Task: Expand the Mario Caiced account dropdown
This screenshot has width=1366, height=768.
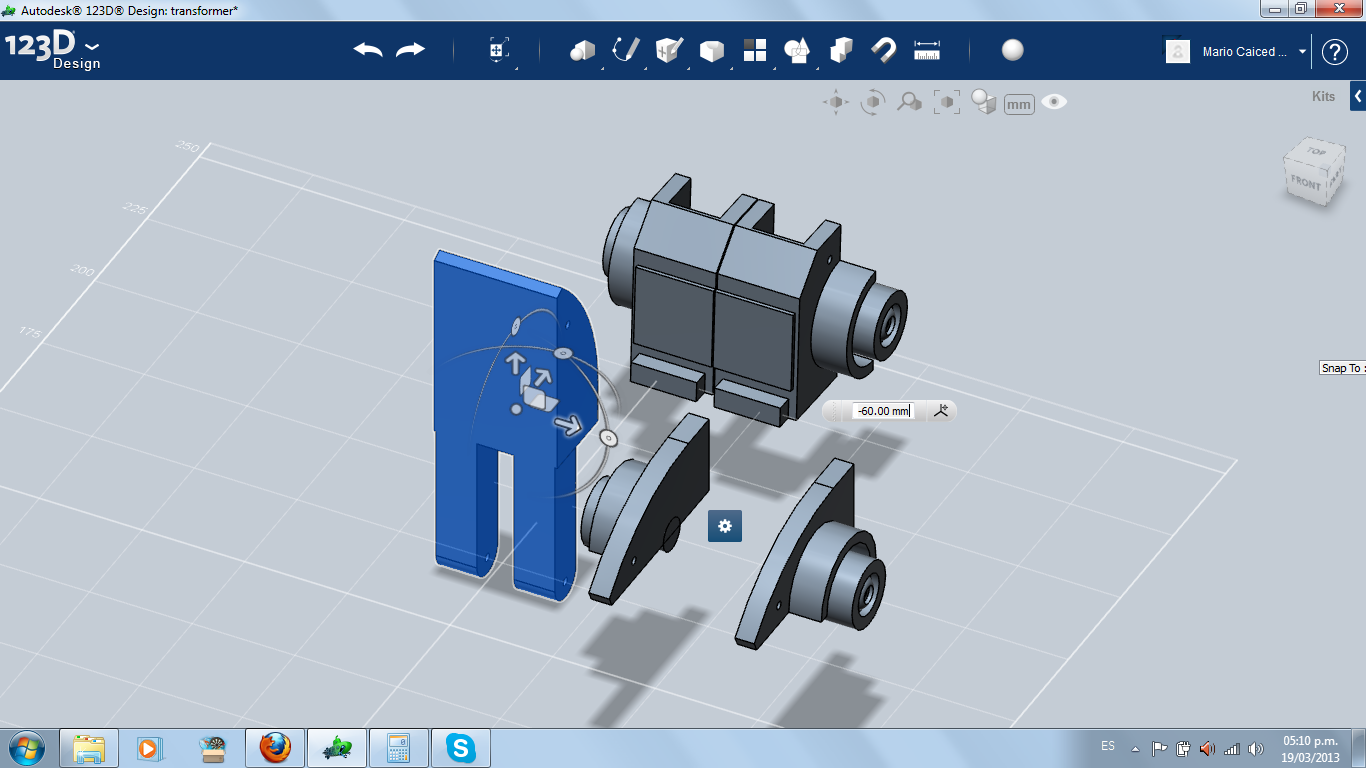Action: point(1303,52)
